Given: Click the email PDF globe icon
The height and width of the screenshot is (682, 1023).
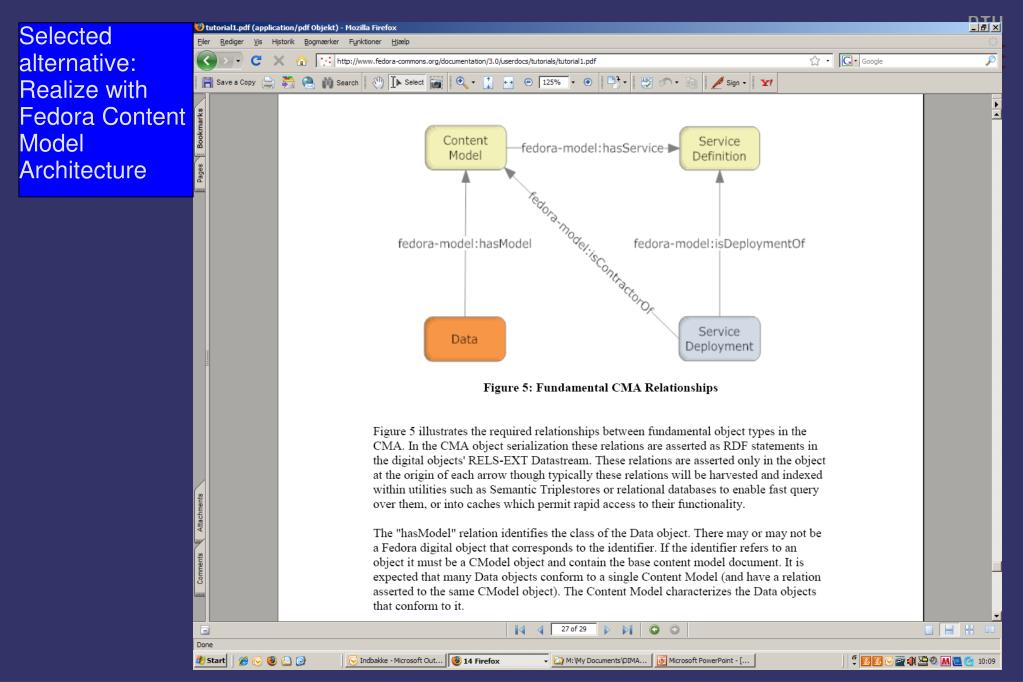Looking at the screenshot, I should 308,83.
